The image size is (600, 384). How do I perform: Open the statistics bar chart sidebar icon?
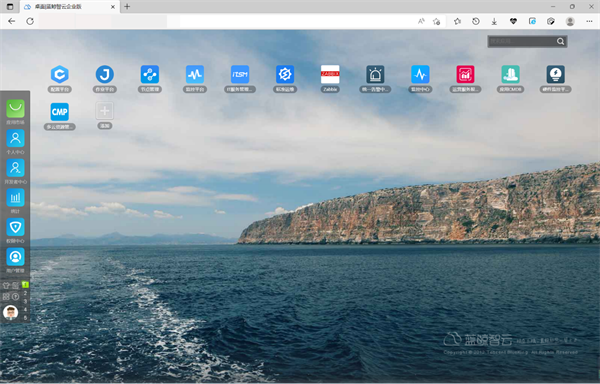pyautogui.click(x=15, y=198)
